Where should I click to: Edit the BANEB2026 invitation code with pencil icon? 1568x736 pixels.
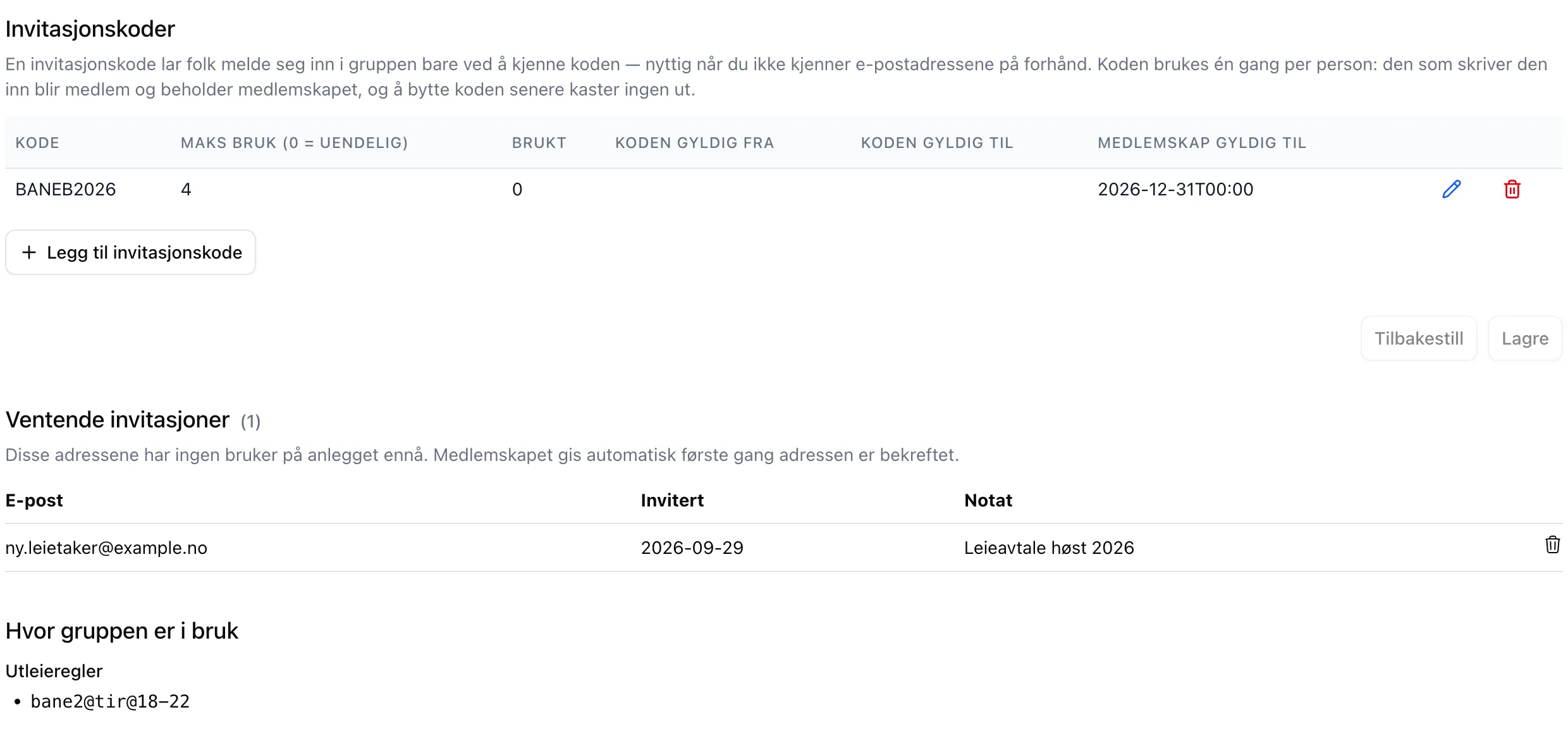(x=1451, y=189)
